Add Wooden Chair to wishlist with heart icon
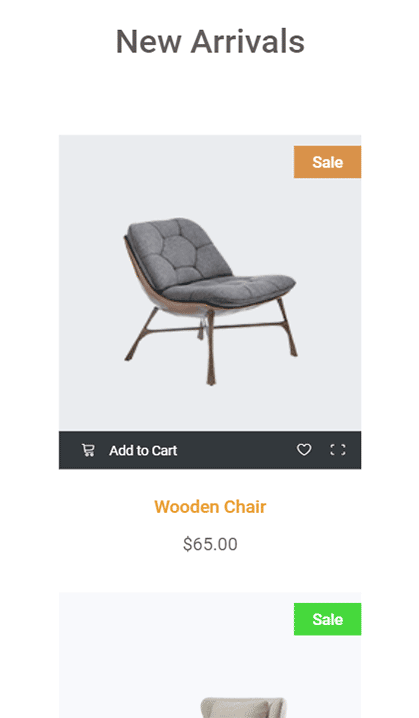 click(304, 450)
